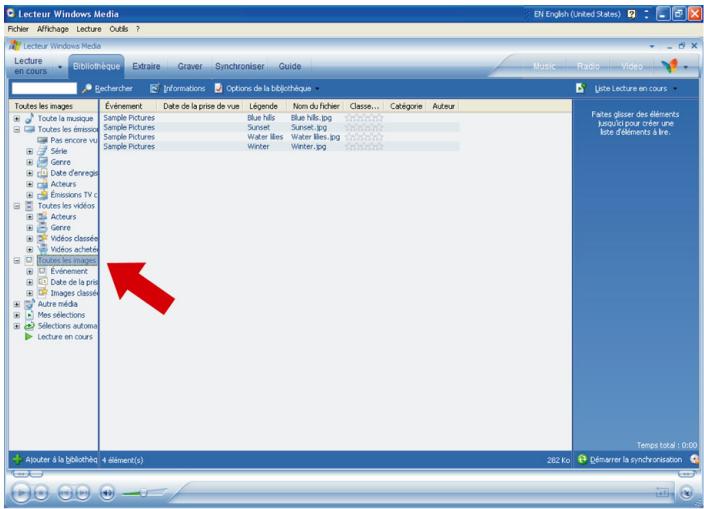Set star rating for Sunset.jpg row
The width and height of the screenshot is (704, 509).
click(364, 127)
